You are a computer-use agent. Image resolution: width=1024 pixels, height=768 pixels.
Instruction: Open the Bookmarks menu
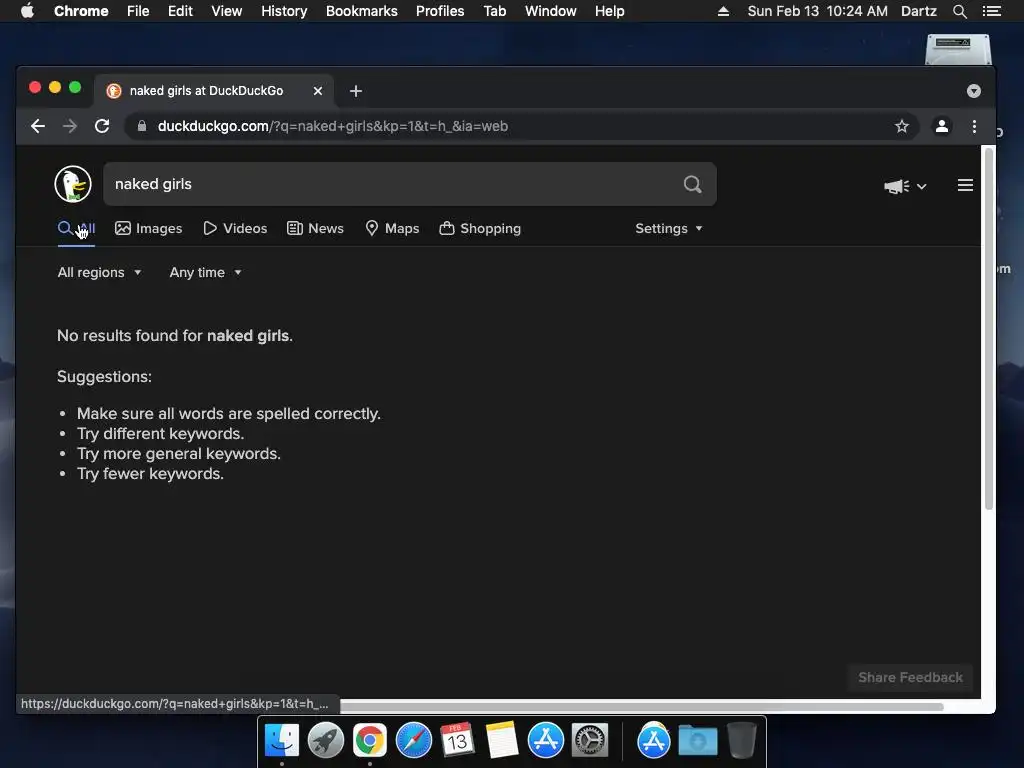[362, 11]
